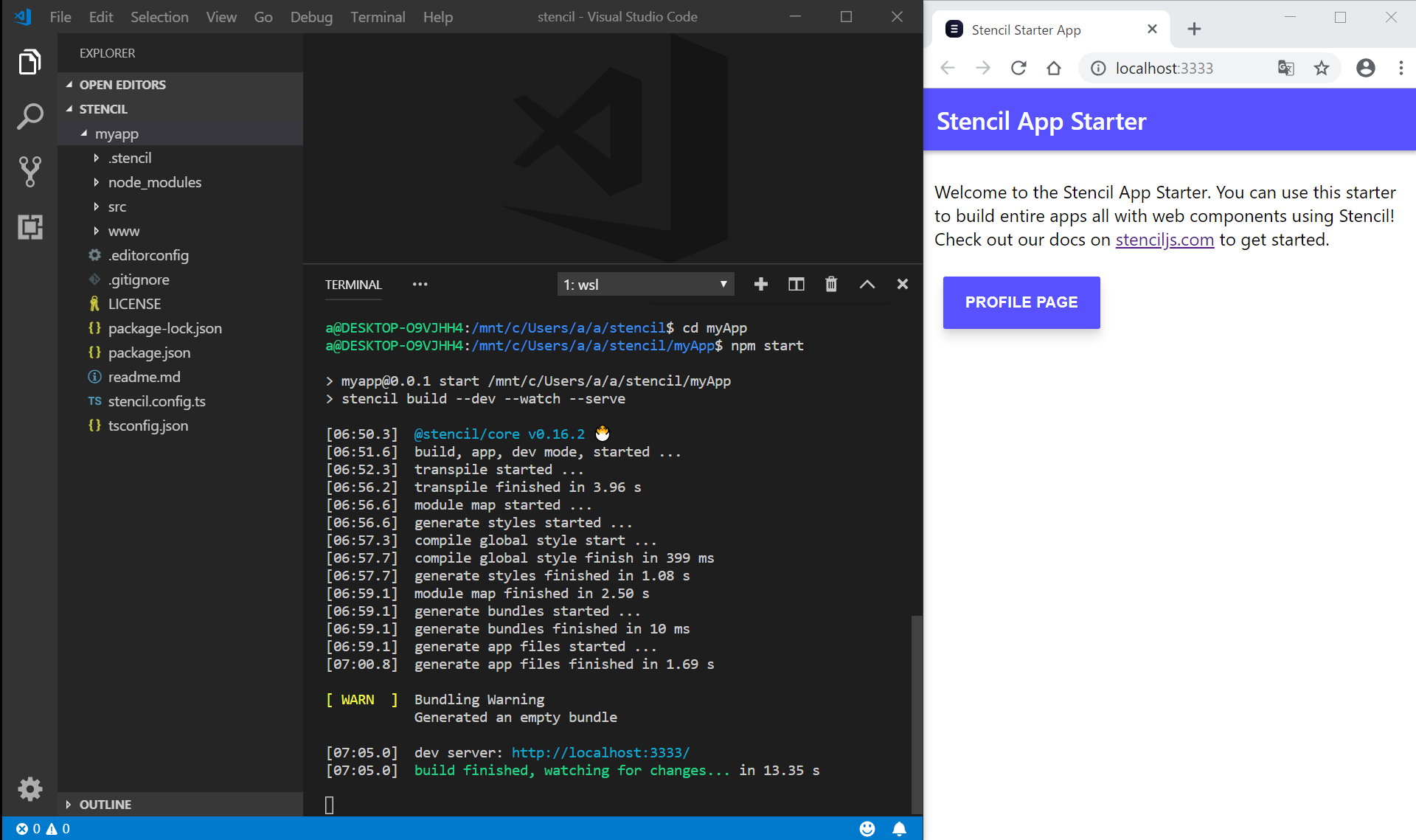Open the Help menu
Viewport: 1416px width, 840px height.
437,16
